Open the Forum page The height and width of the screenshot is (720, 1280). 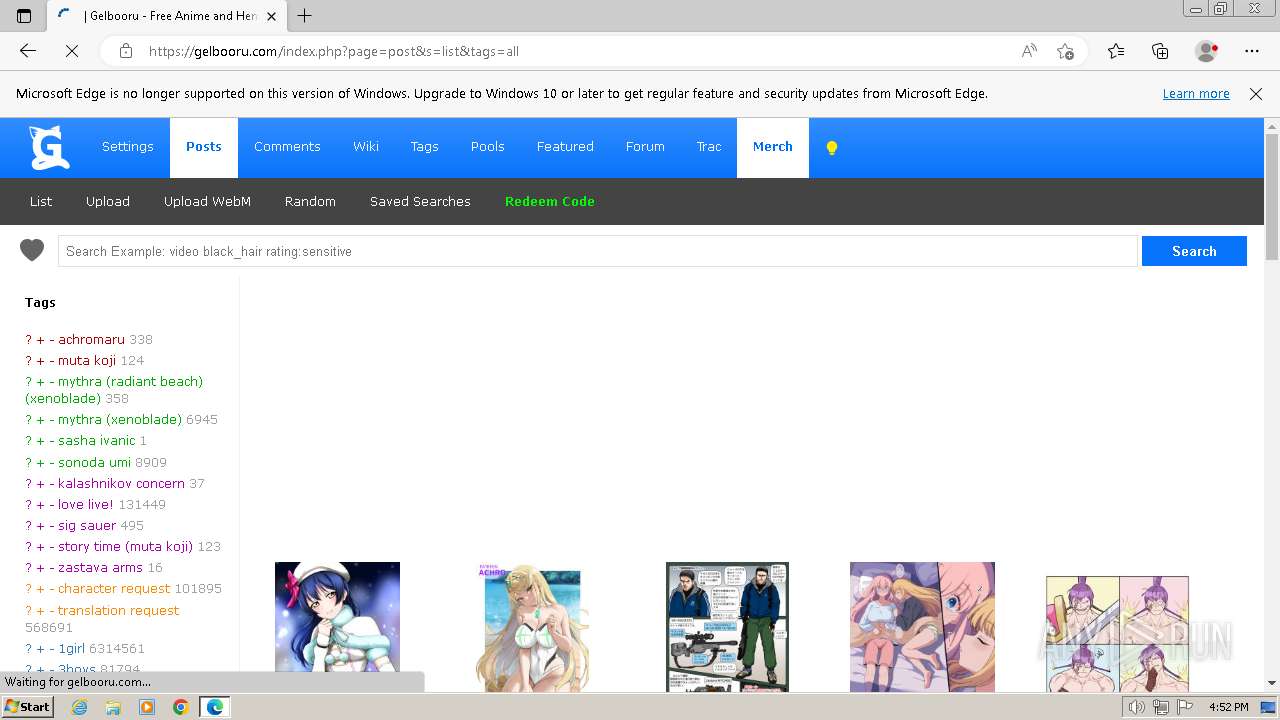[x=645, y=147]
